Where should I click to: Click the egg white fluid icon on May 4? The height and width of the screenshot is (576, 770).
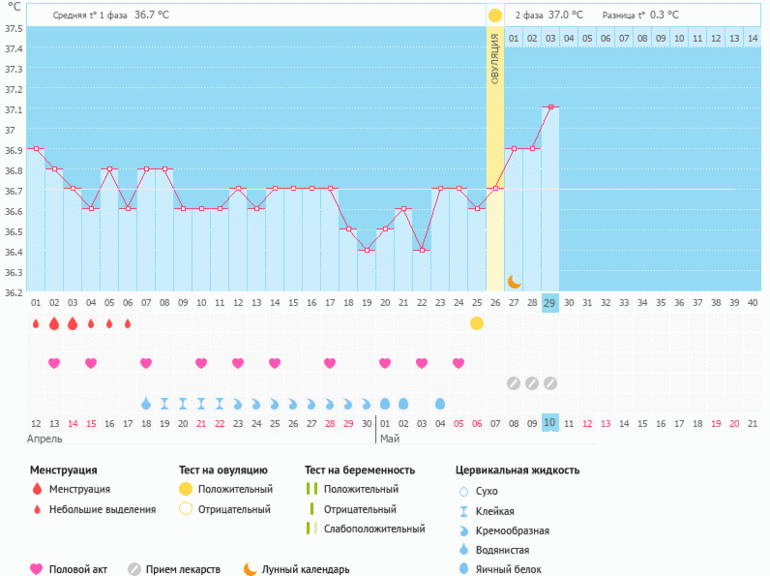pyautogui.click(x=440, y=403)
